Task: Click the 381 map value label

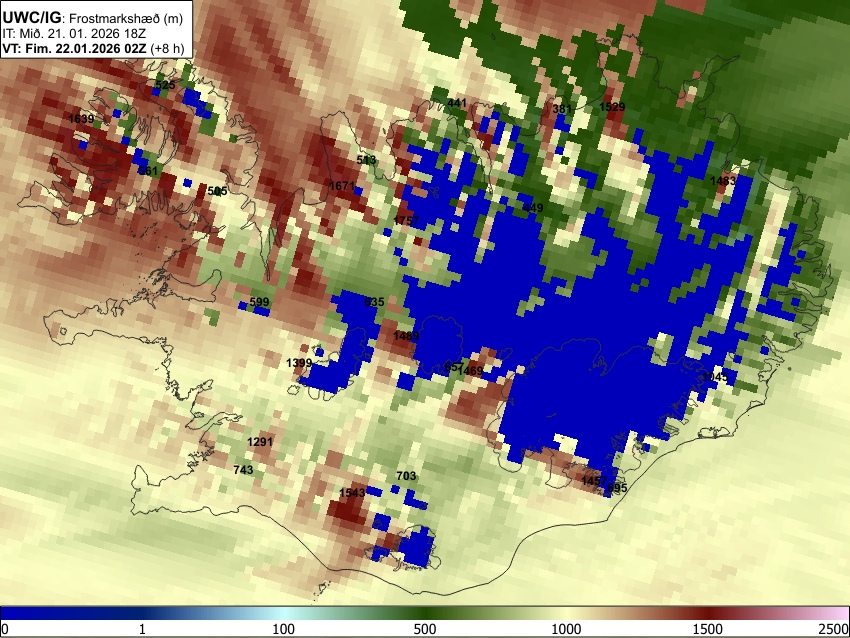Action: coord(562,109)
